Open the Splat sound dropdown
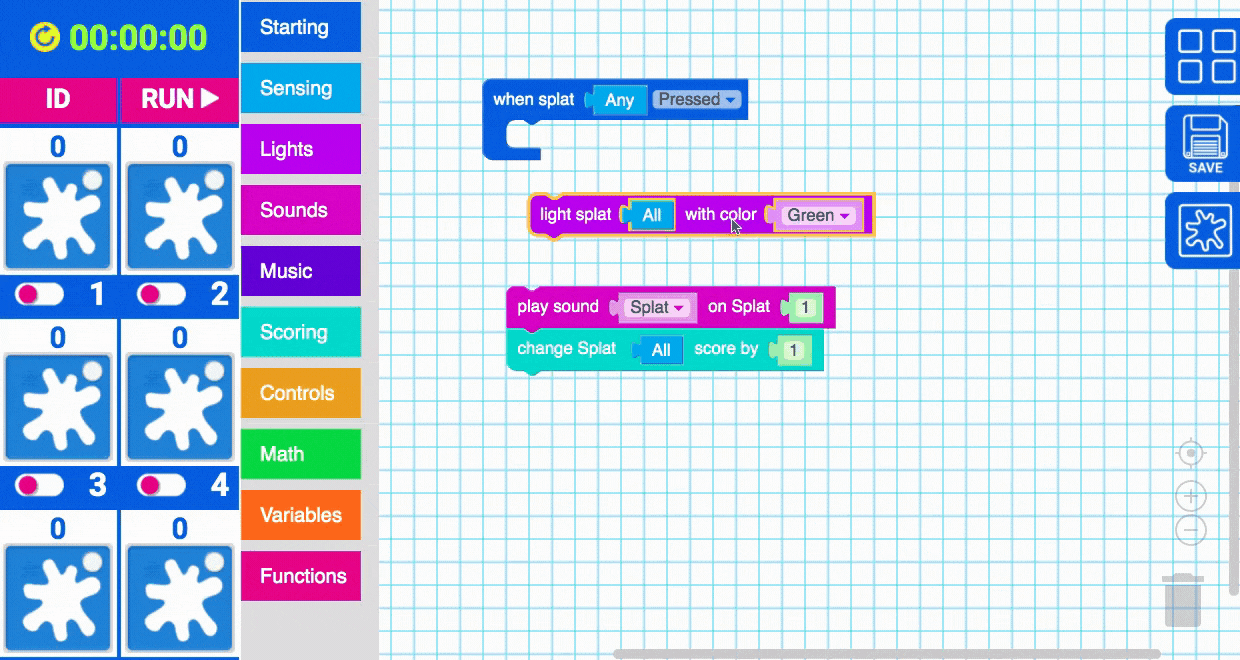 click(x=657, y=307)
